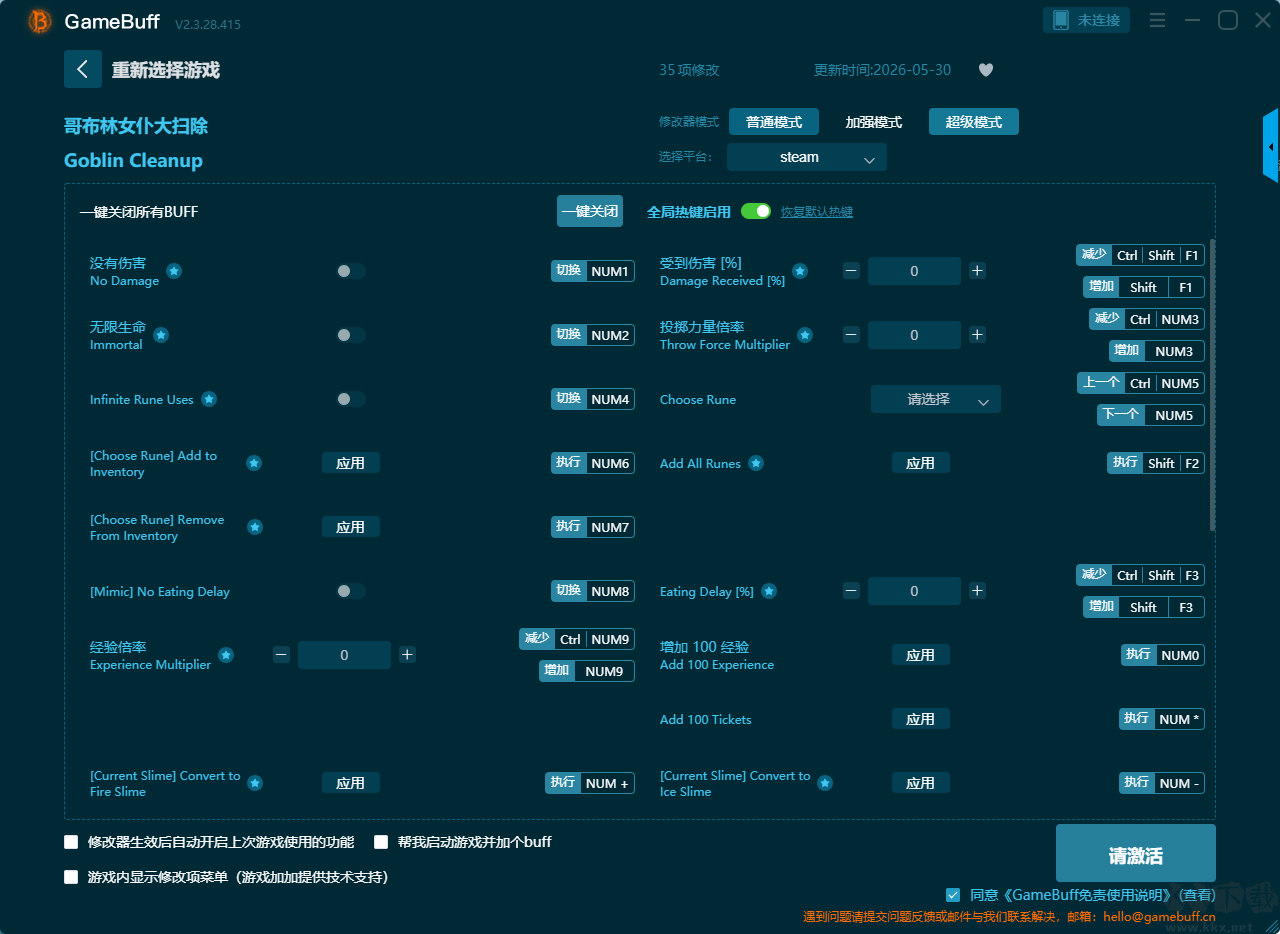Click star next to Remove From Inventory
The image size is (1280, 934).
(x=255, y=527)
